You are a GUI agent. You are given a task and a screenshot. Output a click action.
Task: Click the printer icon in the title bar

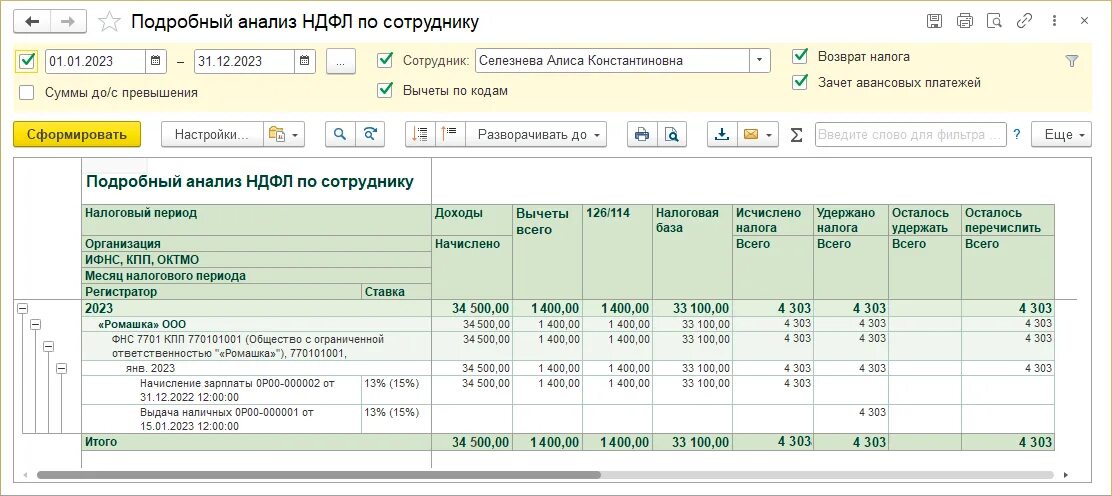[964, 21]
